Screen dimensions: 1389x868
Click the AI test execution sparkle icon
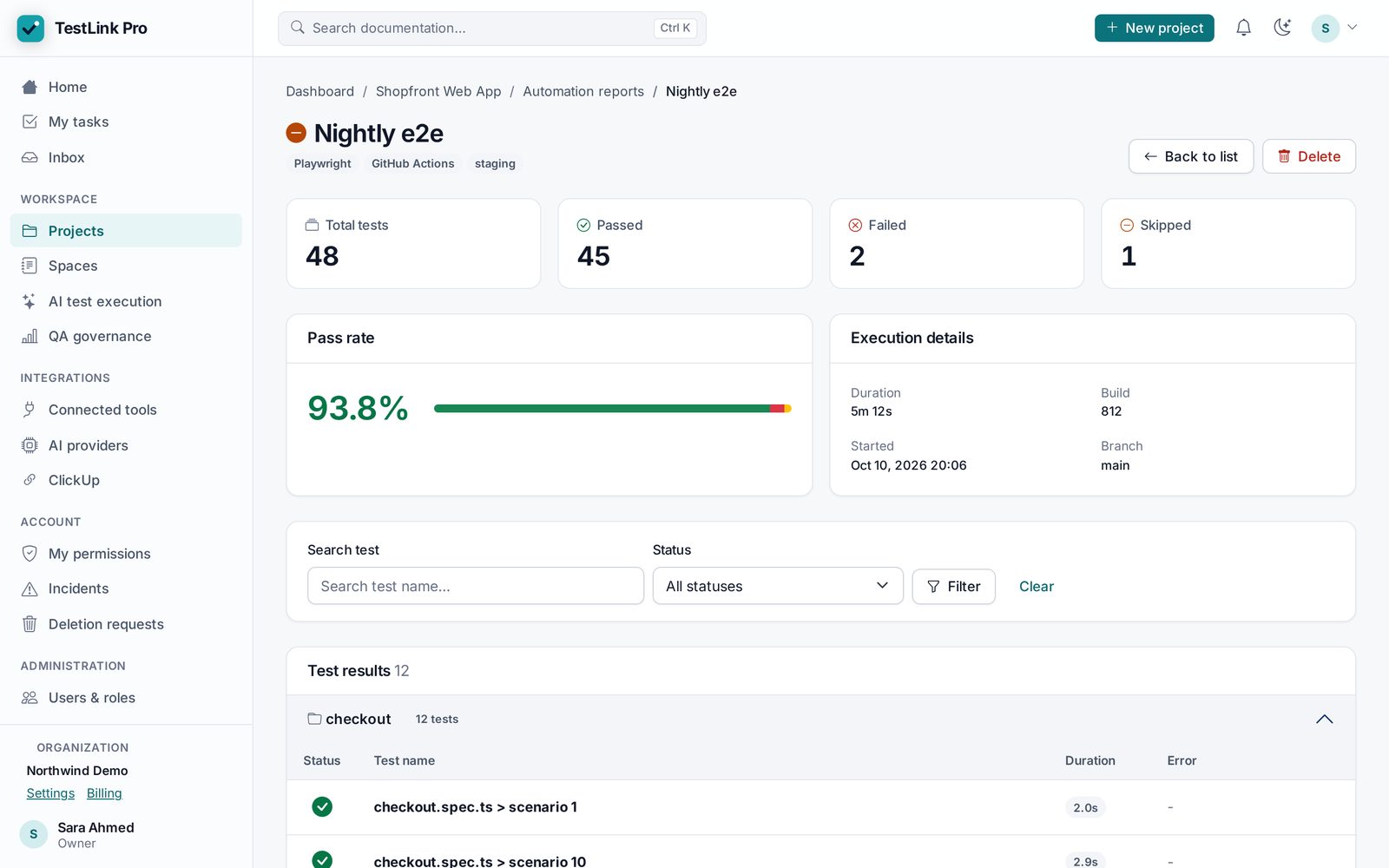[x=30, y=301]
